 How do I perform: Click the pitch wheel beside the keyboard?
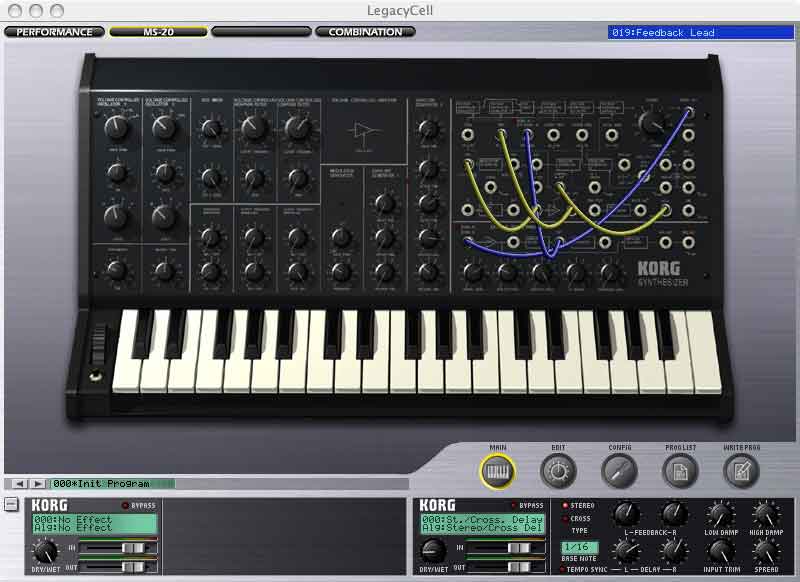click(x=98, y=344)
